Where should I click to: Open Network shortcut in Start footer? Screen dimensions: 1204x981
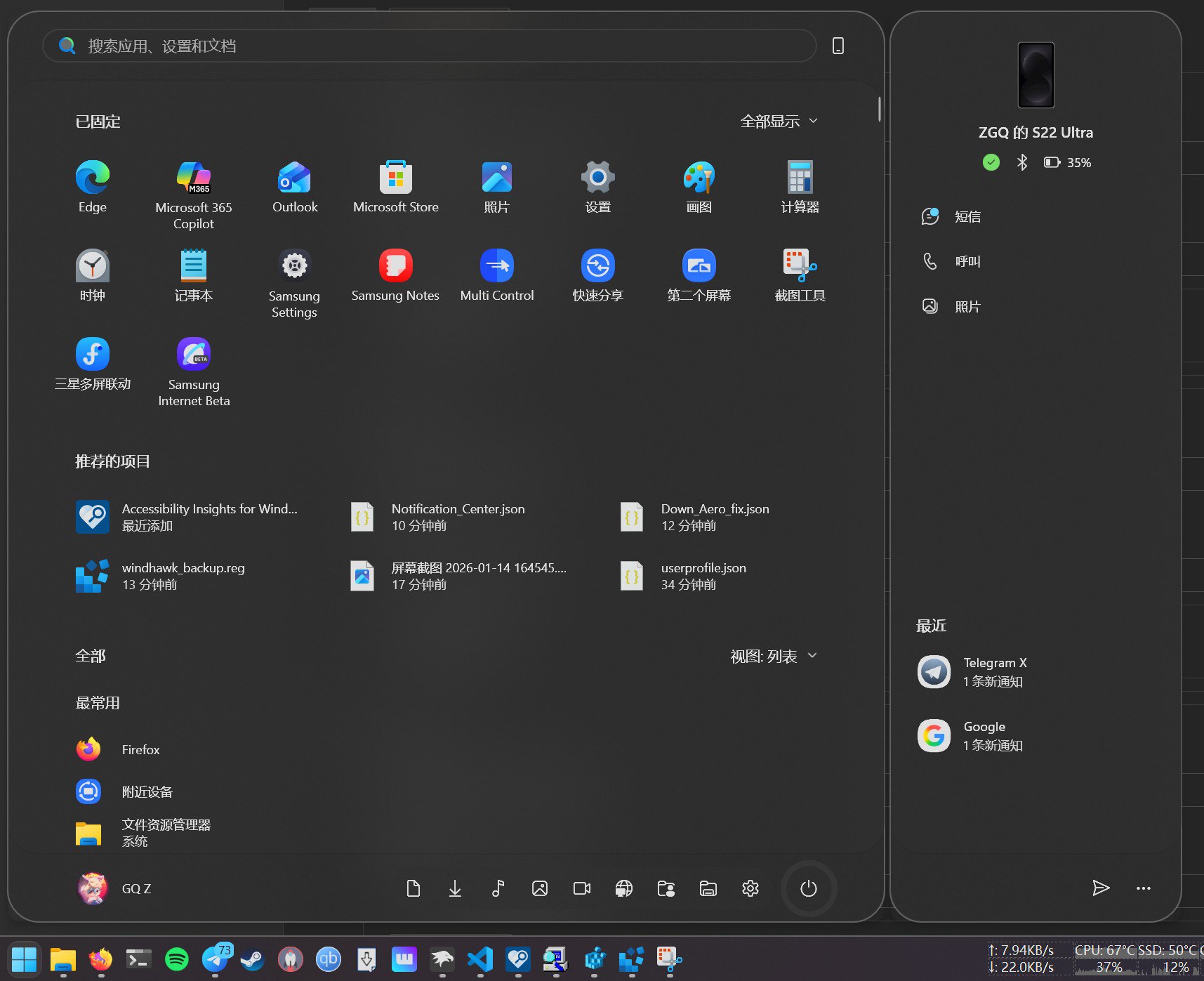tap(624, 888)
